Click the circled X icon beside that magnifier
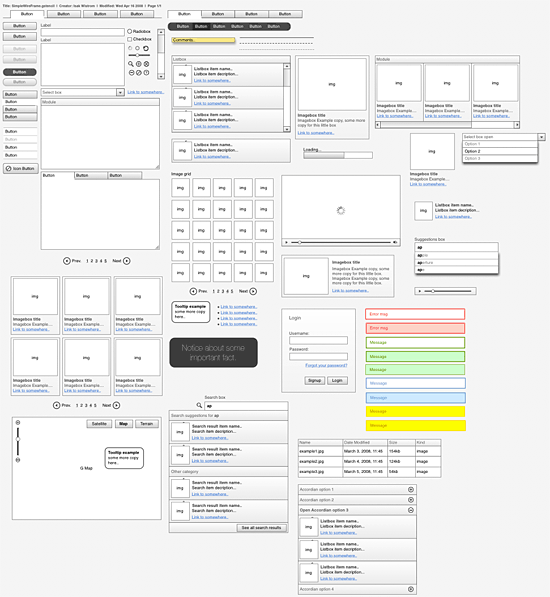This screenshot has width=550, height=597. tap(146, 64)
